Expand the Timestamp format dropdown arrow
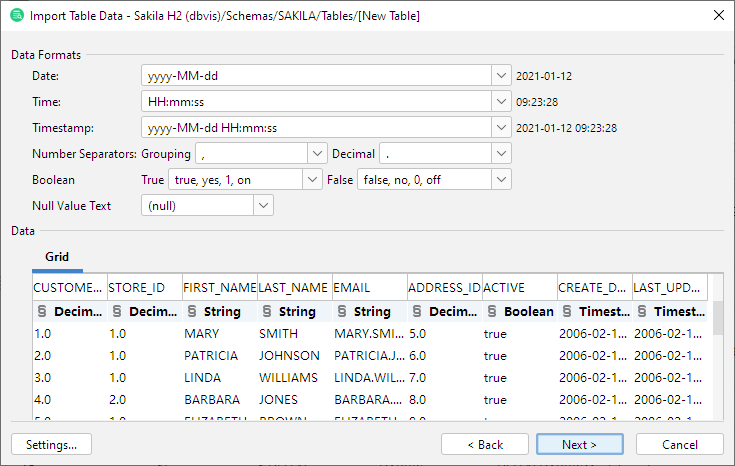This screenshot has height=466, width=735. click(x=501, y=128)
